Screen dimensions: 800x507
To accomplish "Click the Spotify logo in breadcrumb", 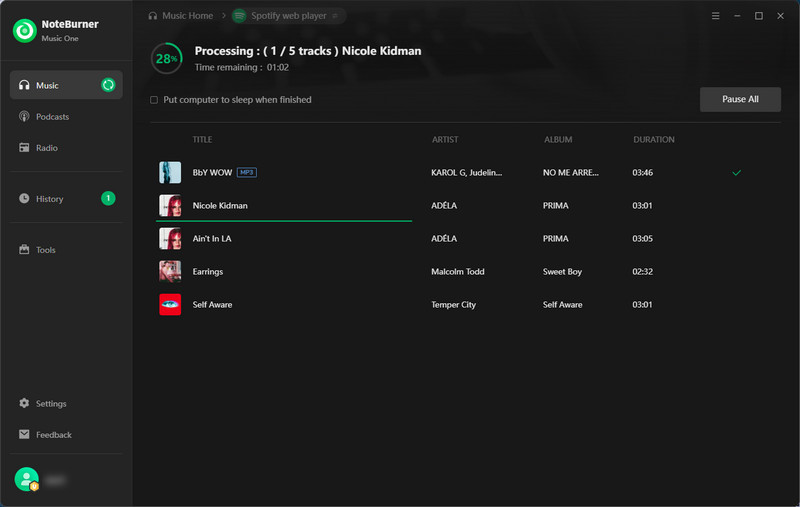I will pyautogui.click(x=239, y=16).
